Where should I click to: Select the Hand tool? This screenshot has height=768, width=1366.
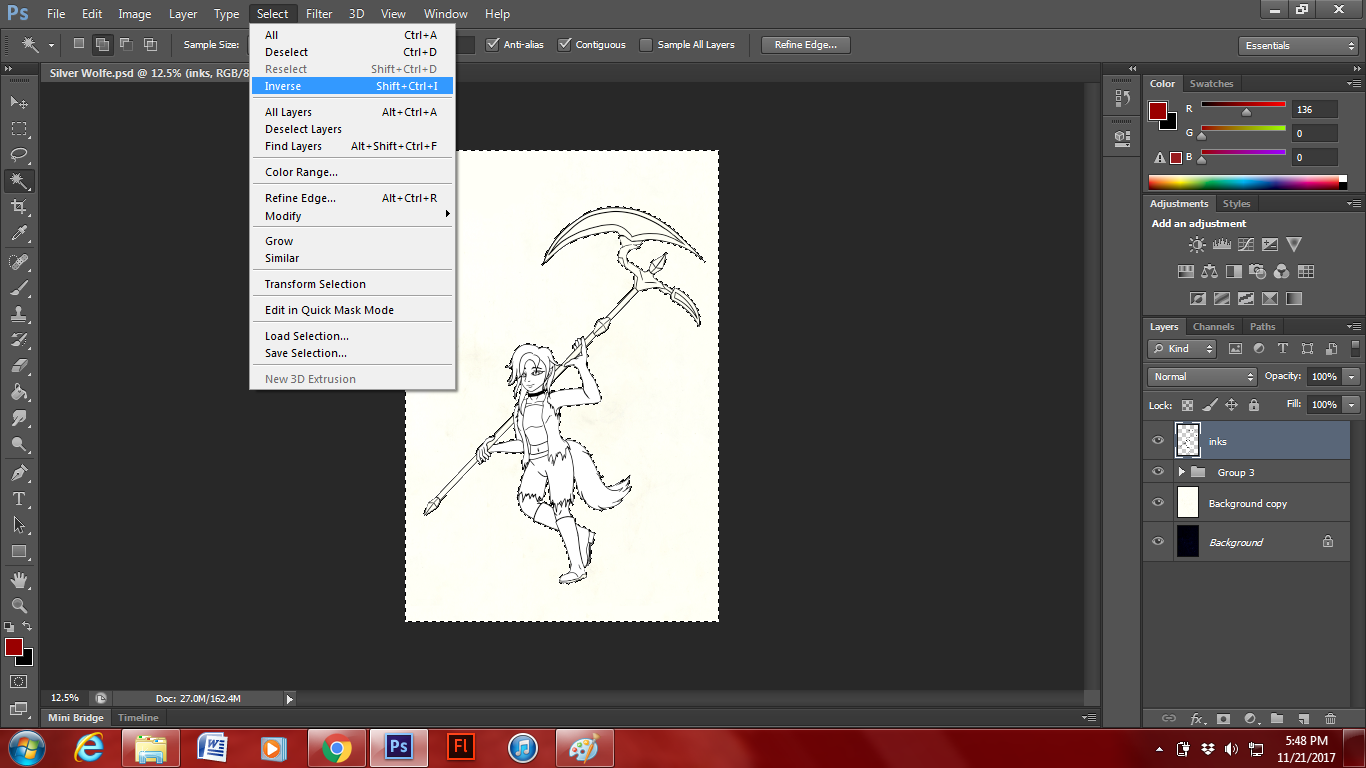coord(19,579)
